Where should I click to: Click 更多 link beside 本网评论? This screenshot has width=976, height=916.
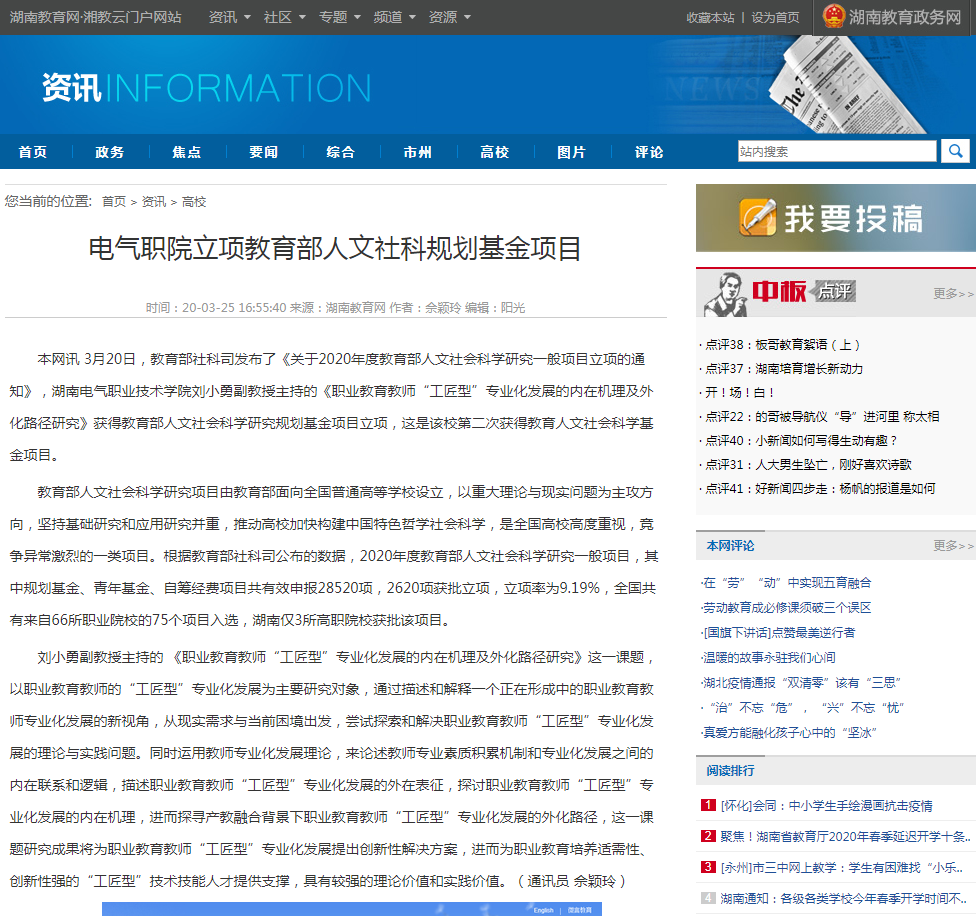(x=953, y=546)
